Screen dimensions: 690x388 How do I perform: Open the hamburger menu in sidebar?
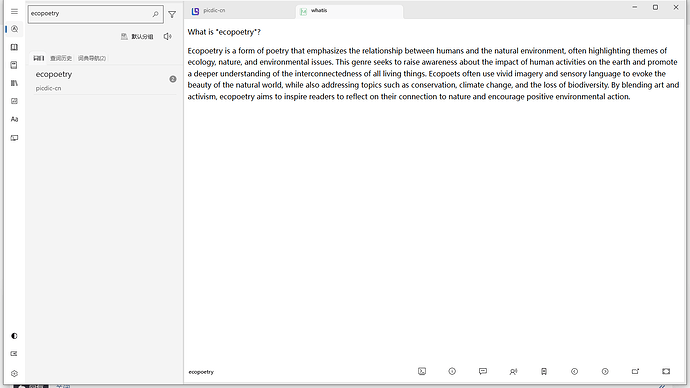pos(14,11)
